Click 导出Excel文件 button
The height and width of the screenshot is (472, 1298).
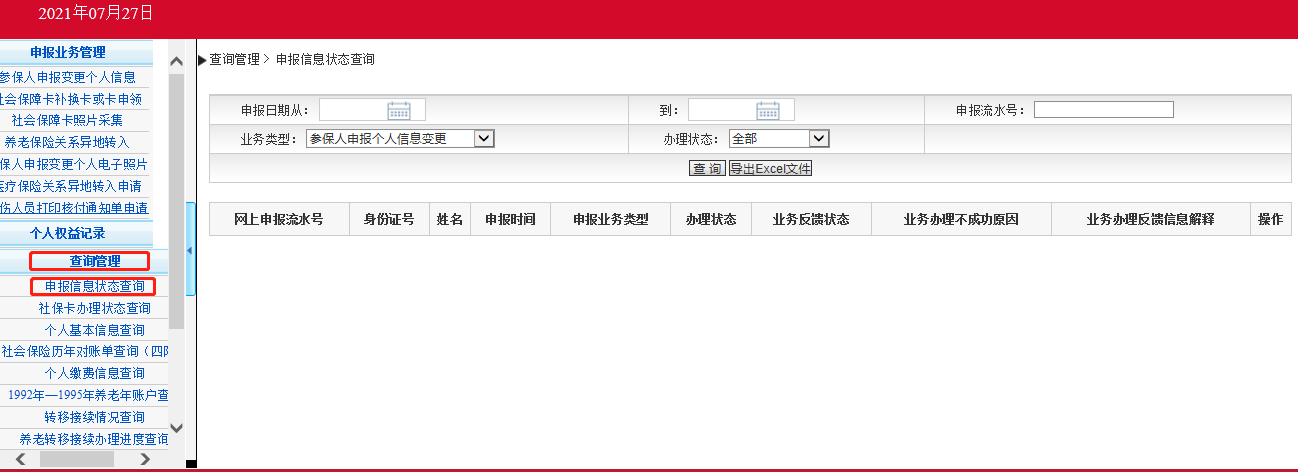click(x=770, y=168)
